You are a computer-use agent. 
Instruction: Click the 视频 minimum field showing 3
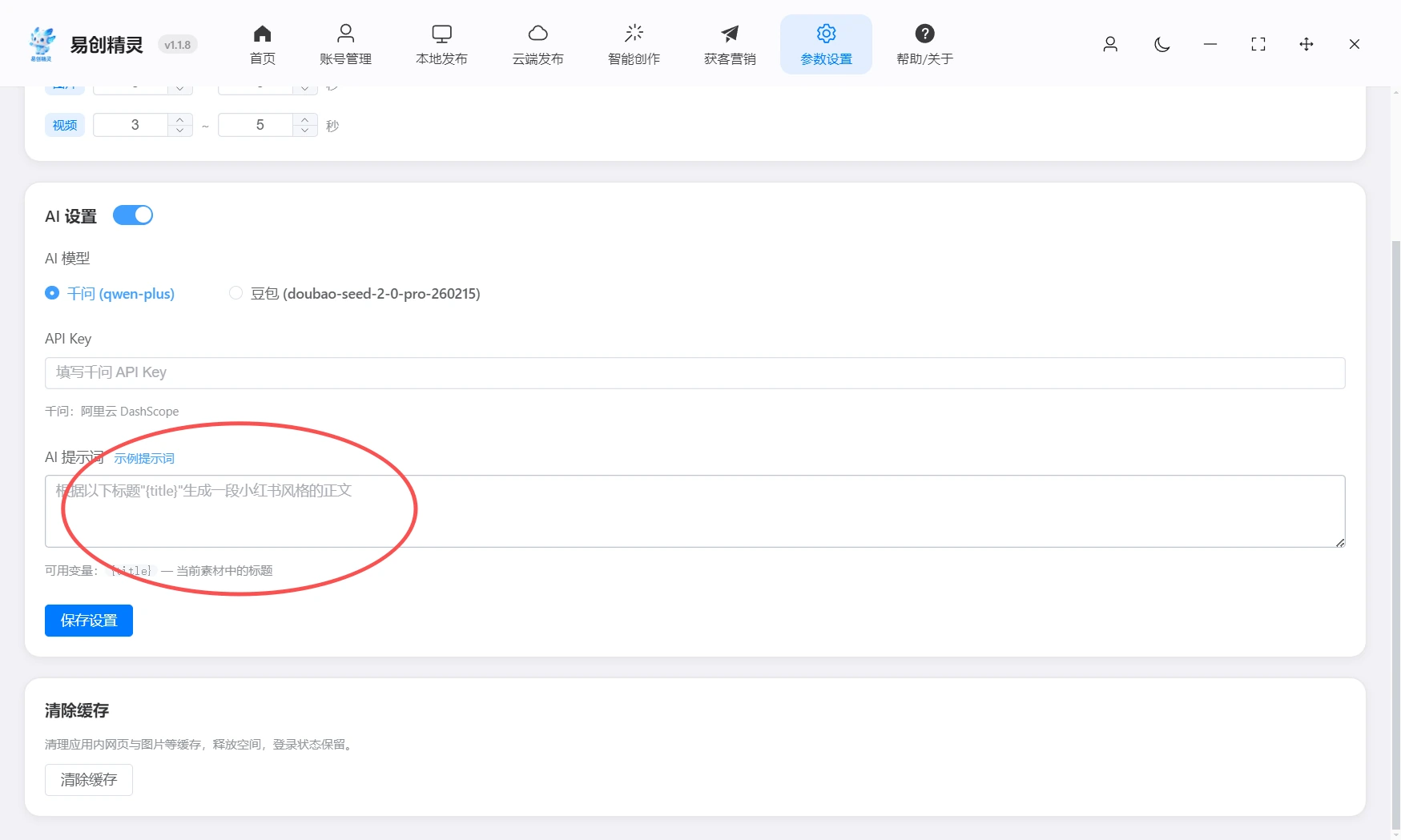[x=131, y=125]
